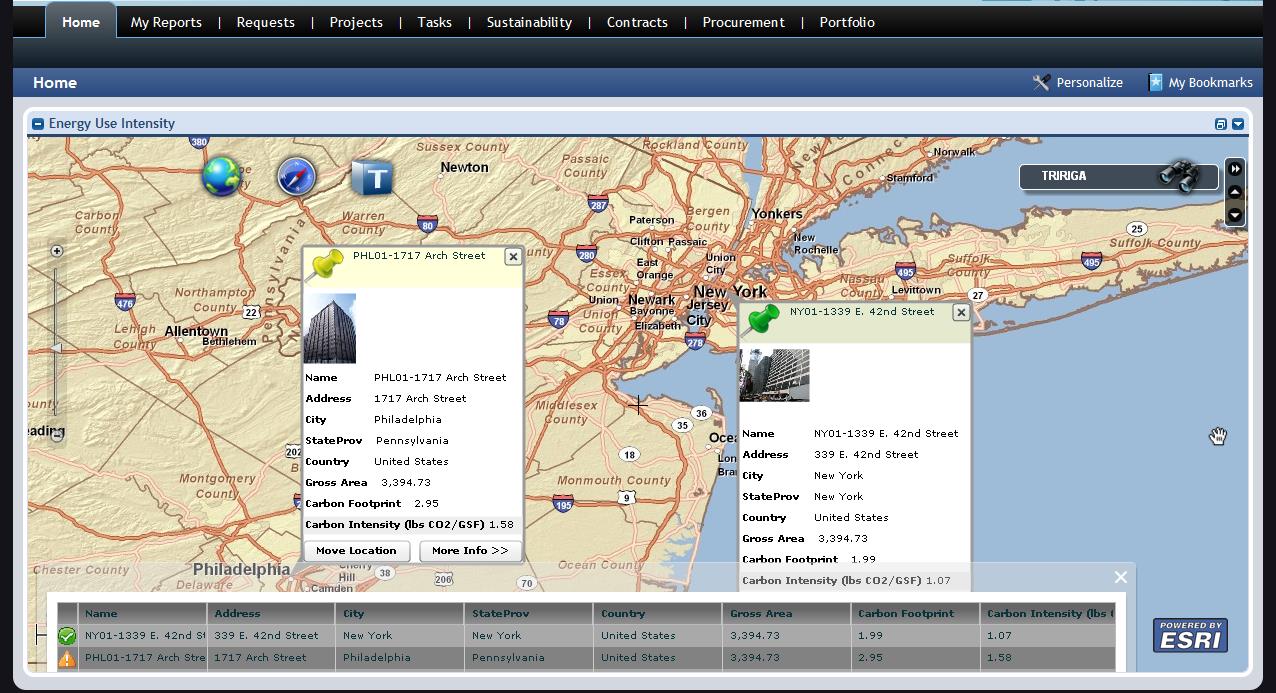Close the PHL01-1717 Arch Street popup
Viewport: 1276px width, 693px height.
click(x=513, y=257)
